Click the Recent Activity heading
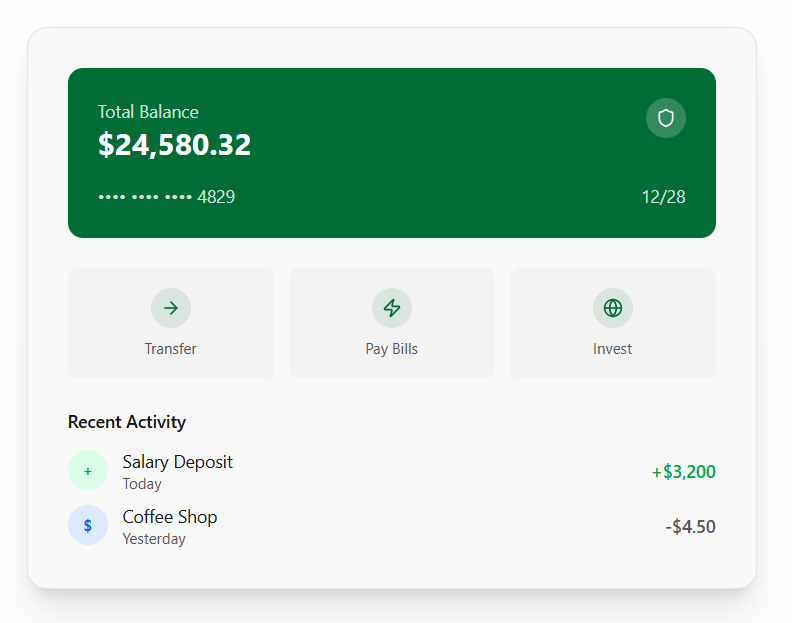 127,422
